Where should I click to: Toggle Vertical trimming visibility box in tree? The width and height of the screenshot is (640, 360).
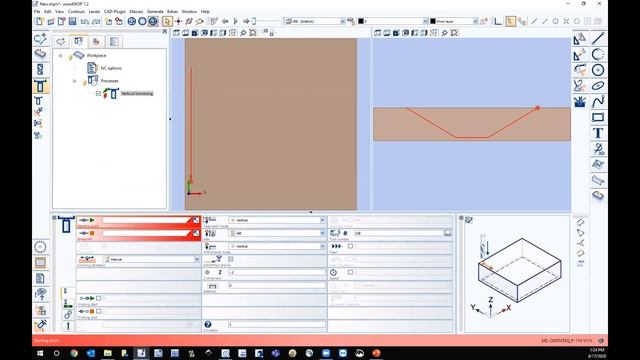[x=98, y=93]
